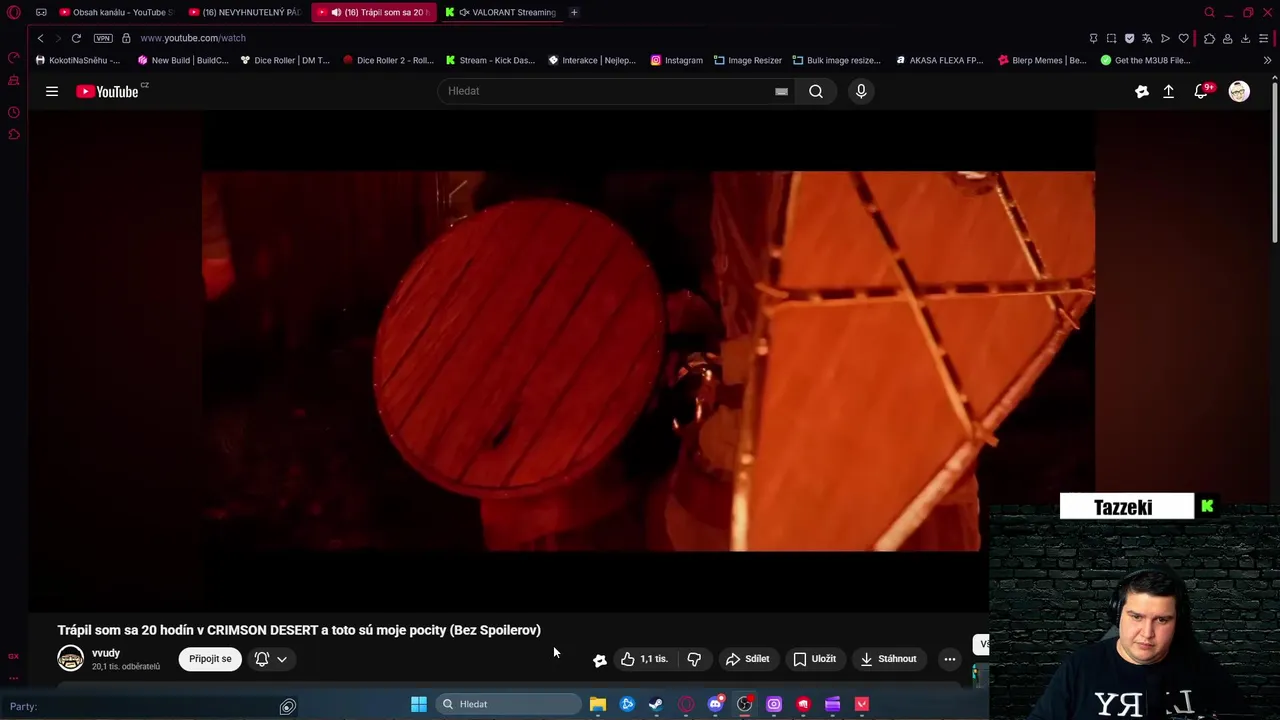The width and height of the screenshot is (1280, 720).
Task: Add page to bookmarks heart icon
Action: tap(1184, 38)
